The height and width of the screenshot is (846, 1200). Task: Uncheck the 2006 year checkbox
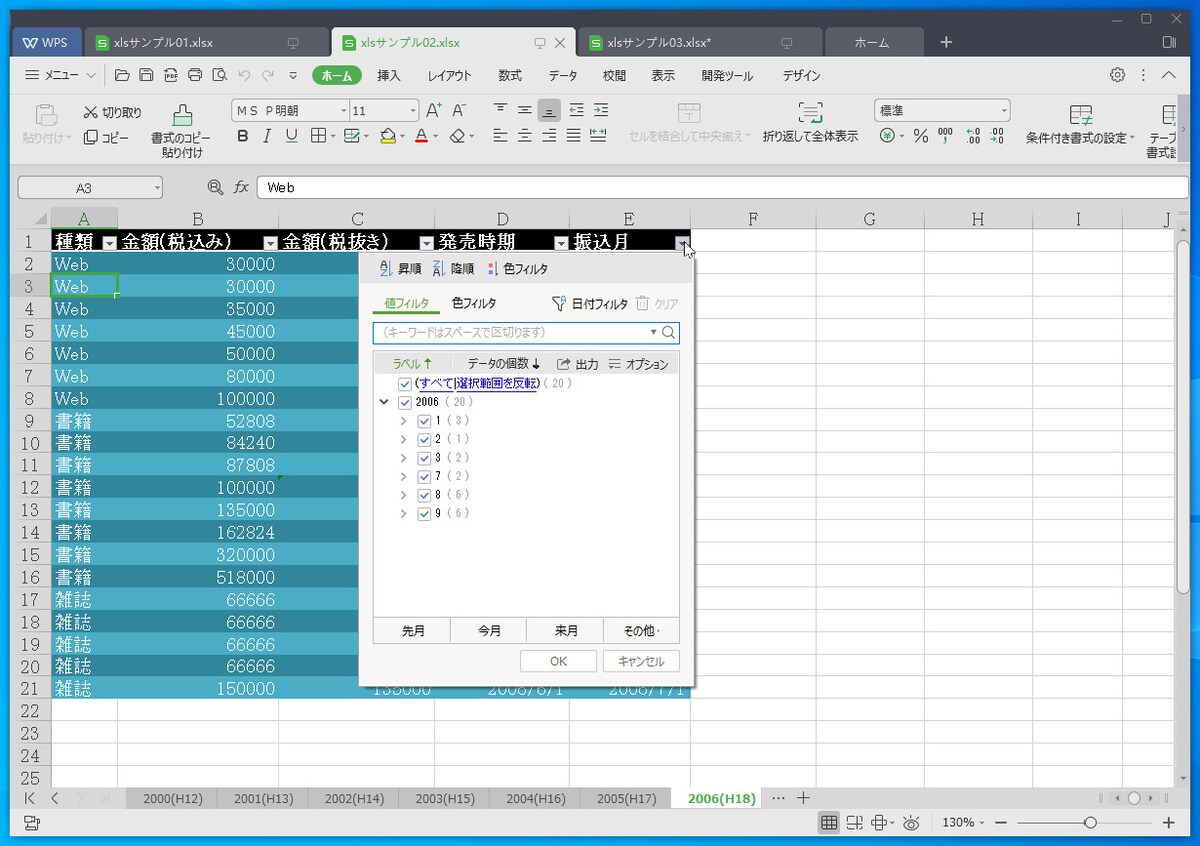click(x=405, y=403)
